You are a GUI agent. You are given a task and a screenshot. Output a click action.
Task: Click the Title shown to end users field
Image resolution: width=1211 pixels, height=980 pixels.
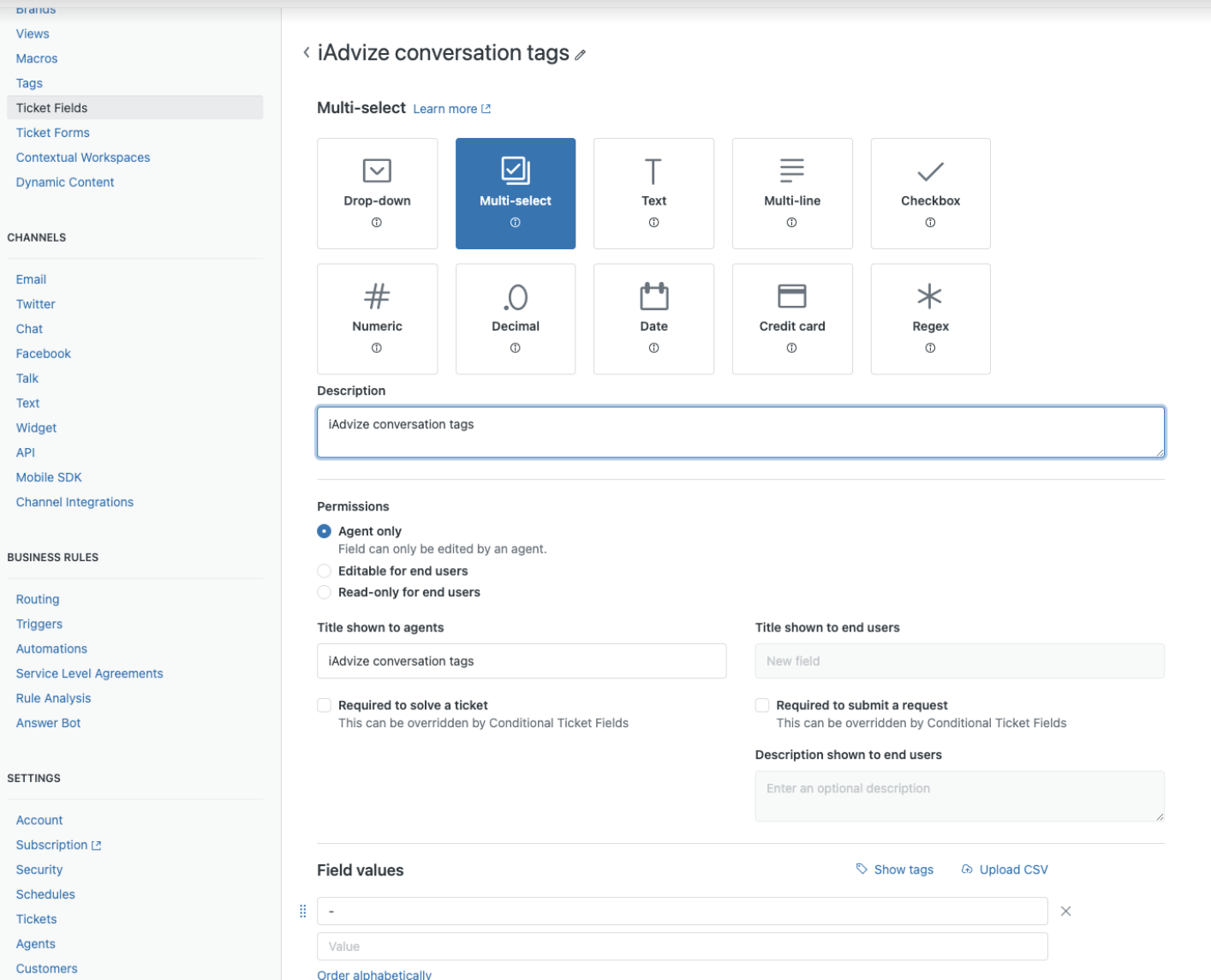(959, 661)
